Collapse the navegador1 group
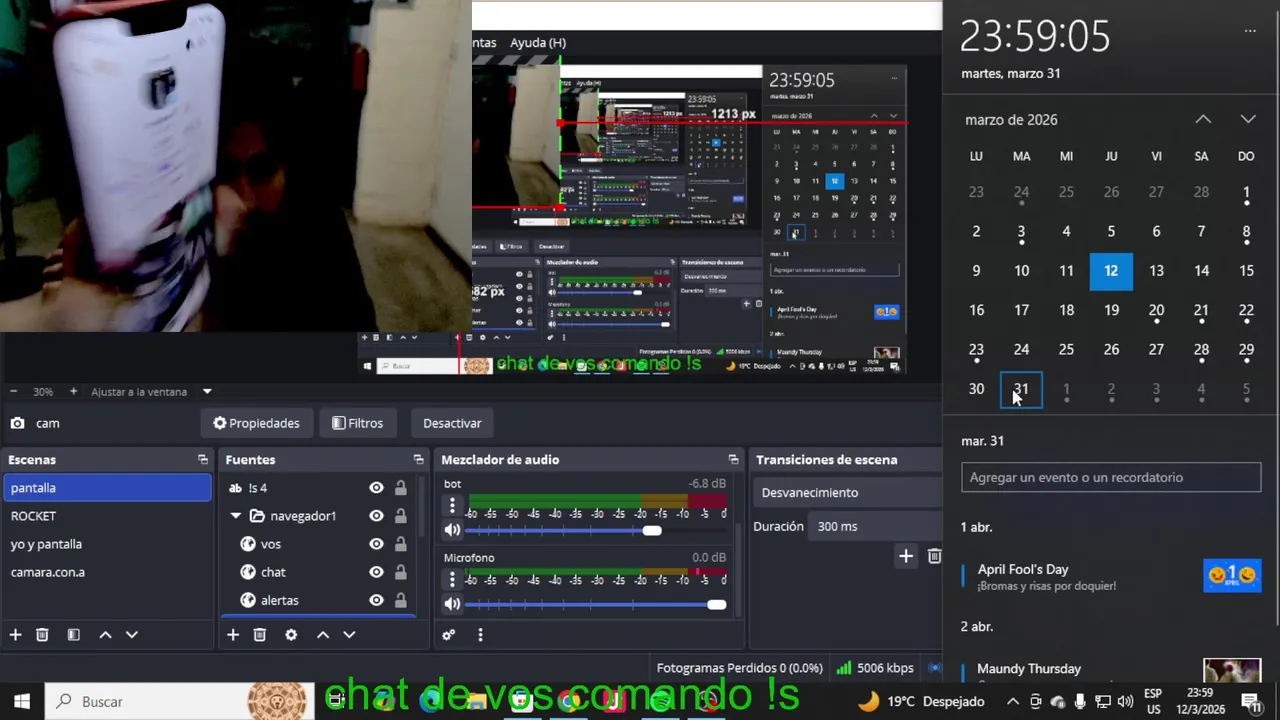This screenshot has height=720, width=1280. [236, 516]
